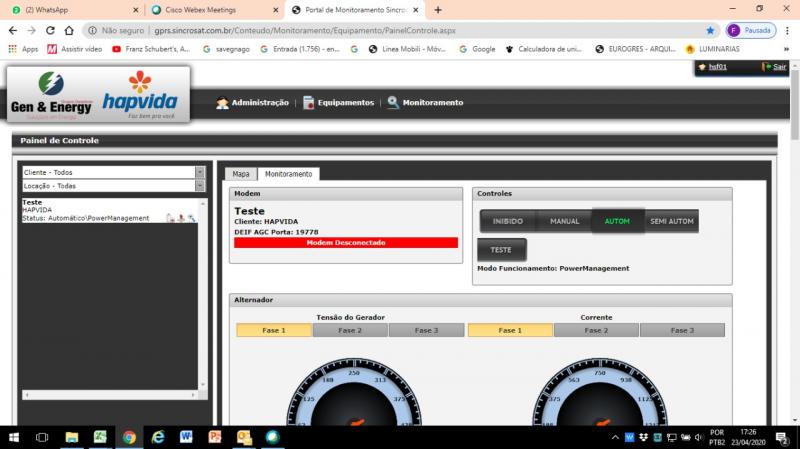Expand the Locação - Todas dropdown
The image size is (800, 449).
click(x=199, y=186)
